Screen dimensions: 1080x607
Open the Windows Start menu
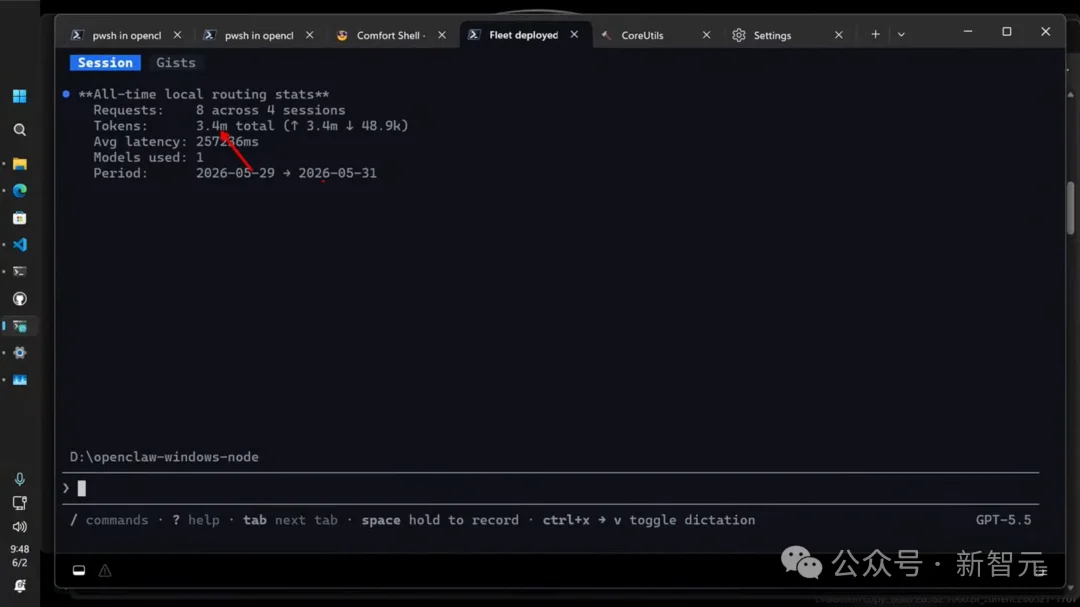coord(19,96)
